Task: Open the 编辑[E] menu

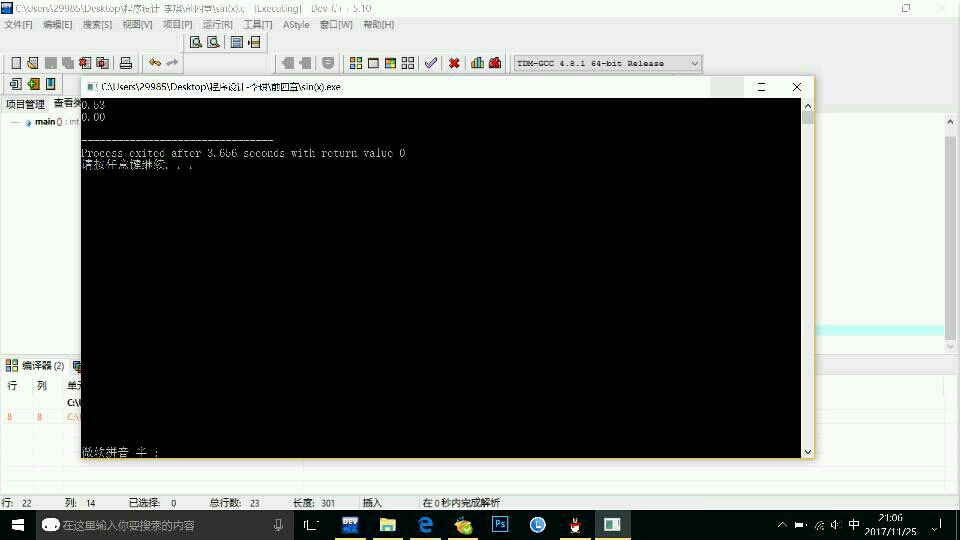Action: (58, 24)
